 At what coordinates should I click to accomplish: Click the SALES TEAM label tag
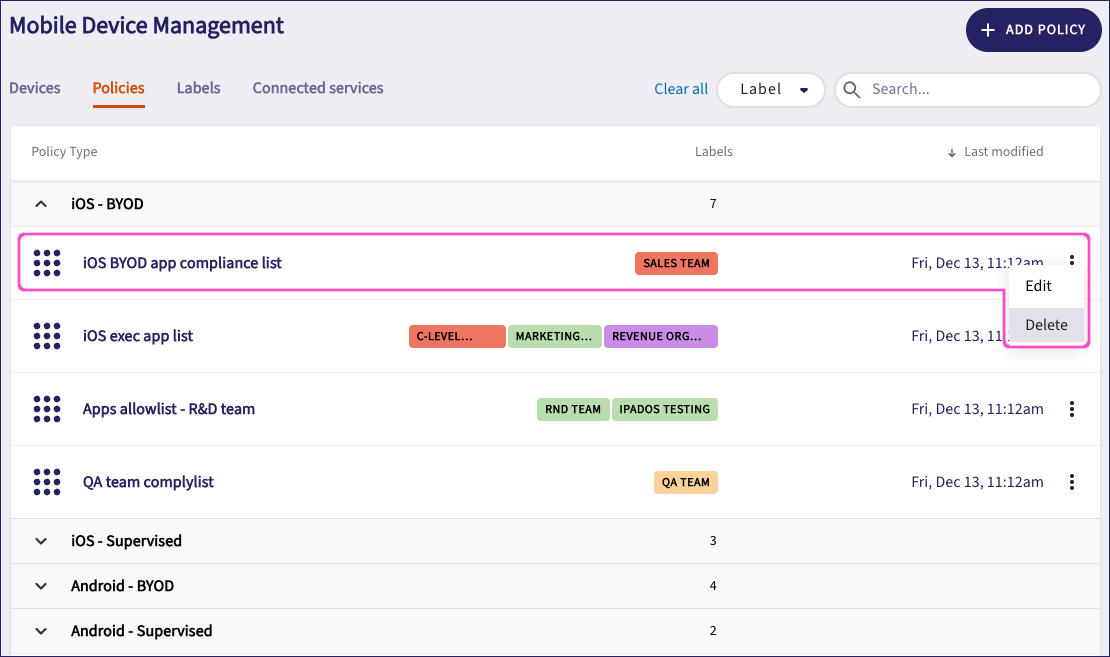coord(676,263)
